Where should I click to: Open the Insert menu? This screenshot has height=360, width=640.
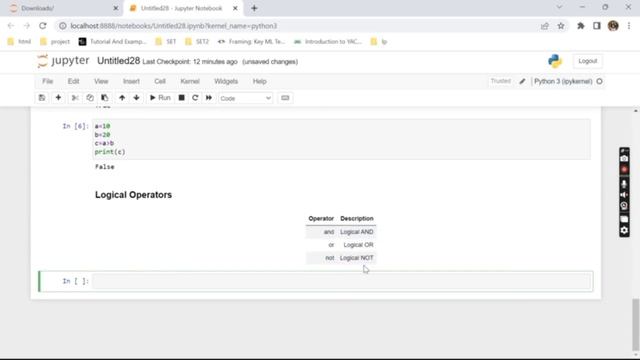click(x=131, y=81)
